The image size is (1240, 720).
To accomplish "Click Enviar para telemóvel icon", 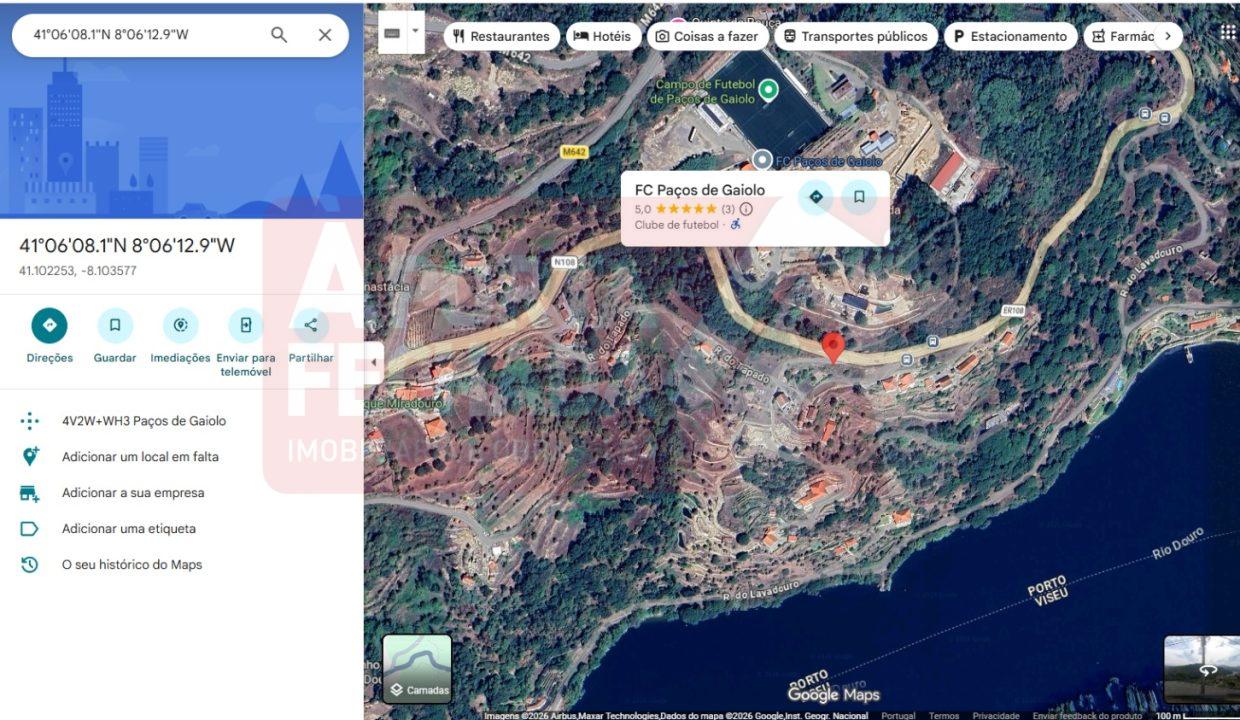I will tap(246, 325).
